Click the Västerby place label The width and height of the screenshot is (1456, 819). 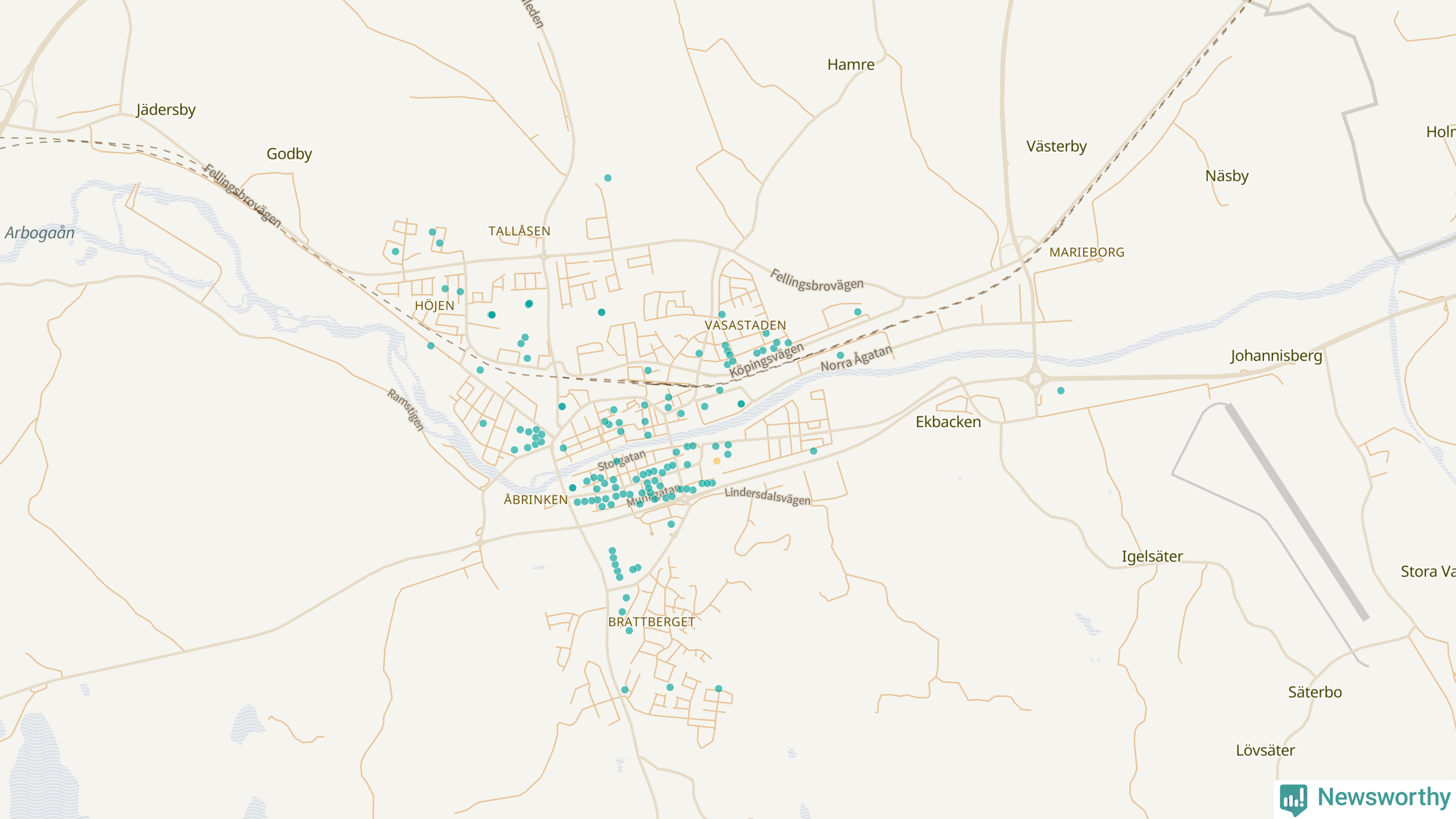1056,146
